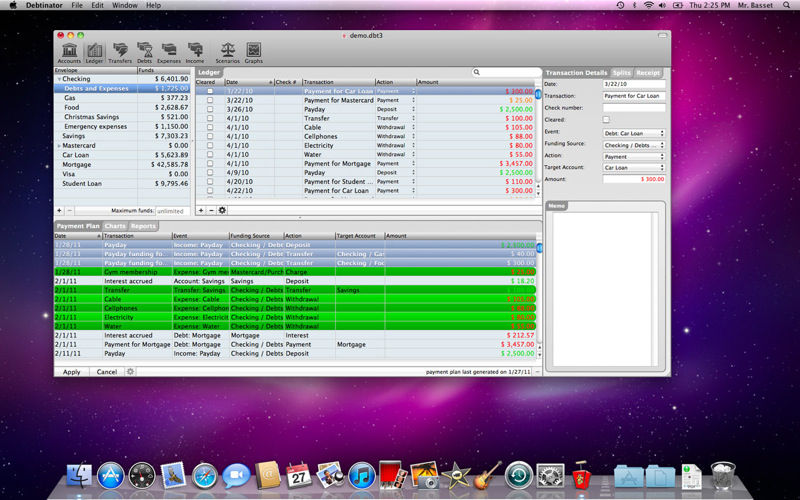Screen dimensions: 800x500
Task: Check Cleared box for Cellphones row
Action: pyautogui.click(x=210, y=137)
